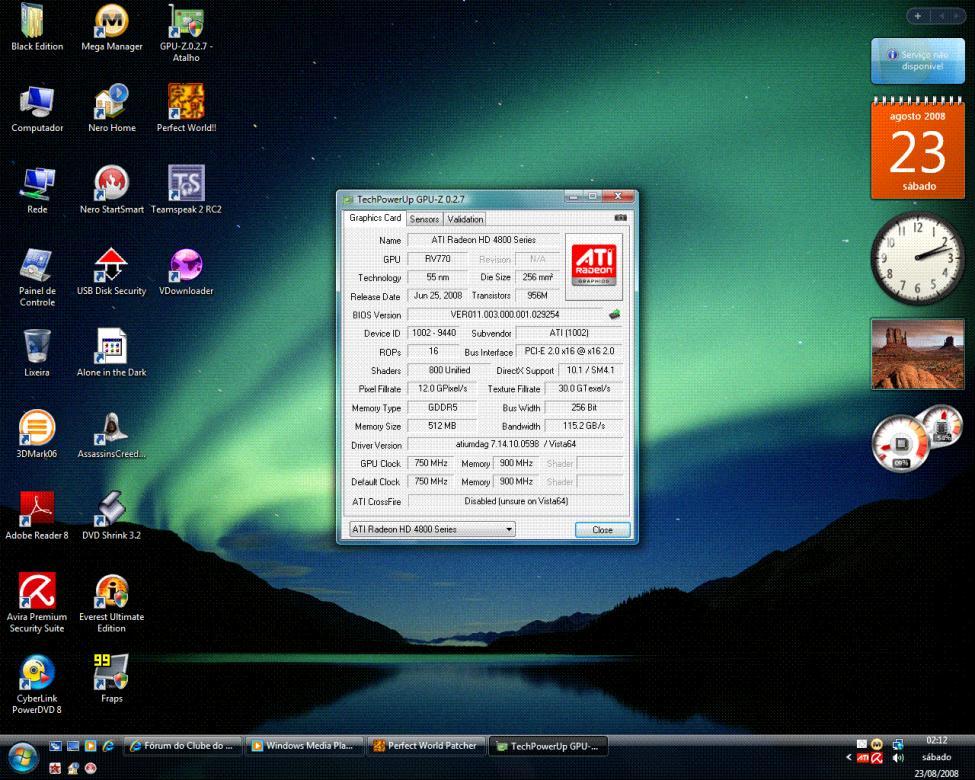Switch to Perfect World Patcher in the taskbar
The width and height of the screenshot is (975, 780).
tap(427, 745)
